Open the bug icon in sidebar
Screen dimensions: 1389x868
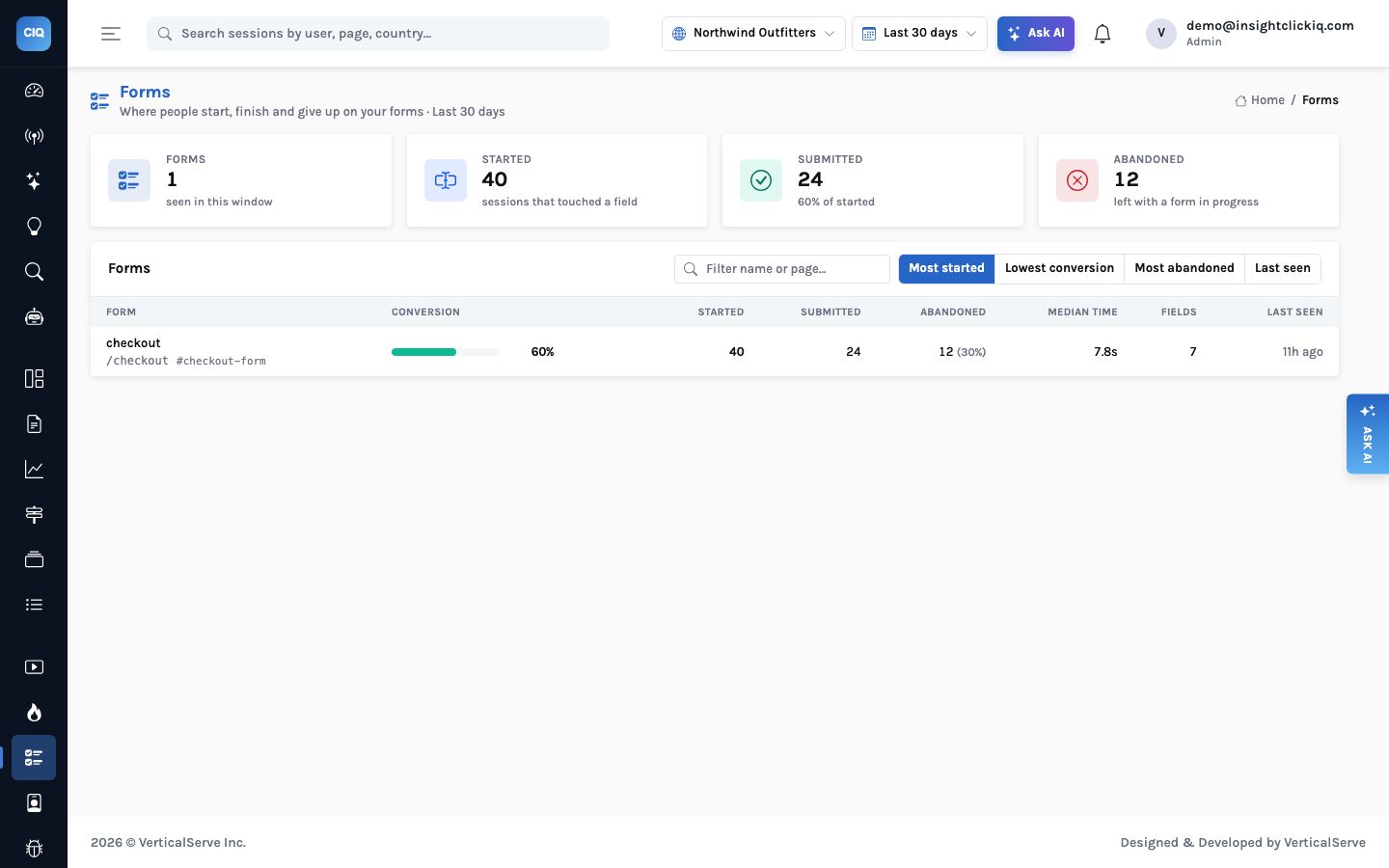tap(34, 848)
